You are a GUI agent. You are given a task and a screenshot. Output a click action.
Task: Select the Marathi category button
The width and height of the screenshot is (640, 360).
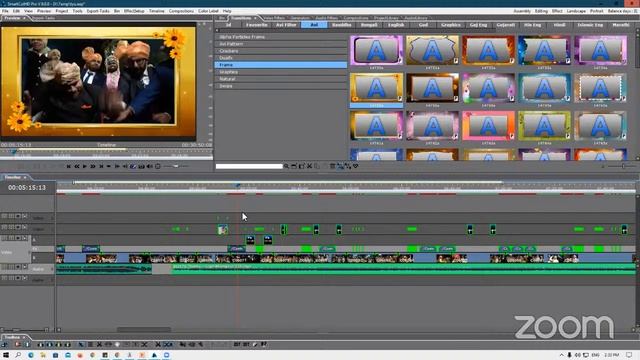pyautogui.click(x=620, y=25)
